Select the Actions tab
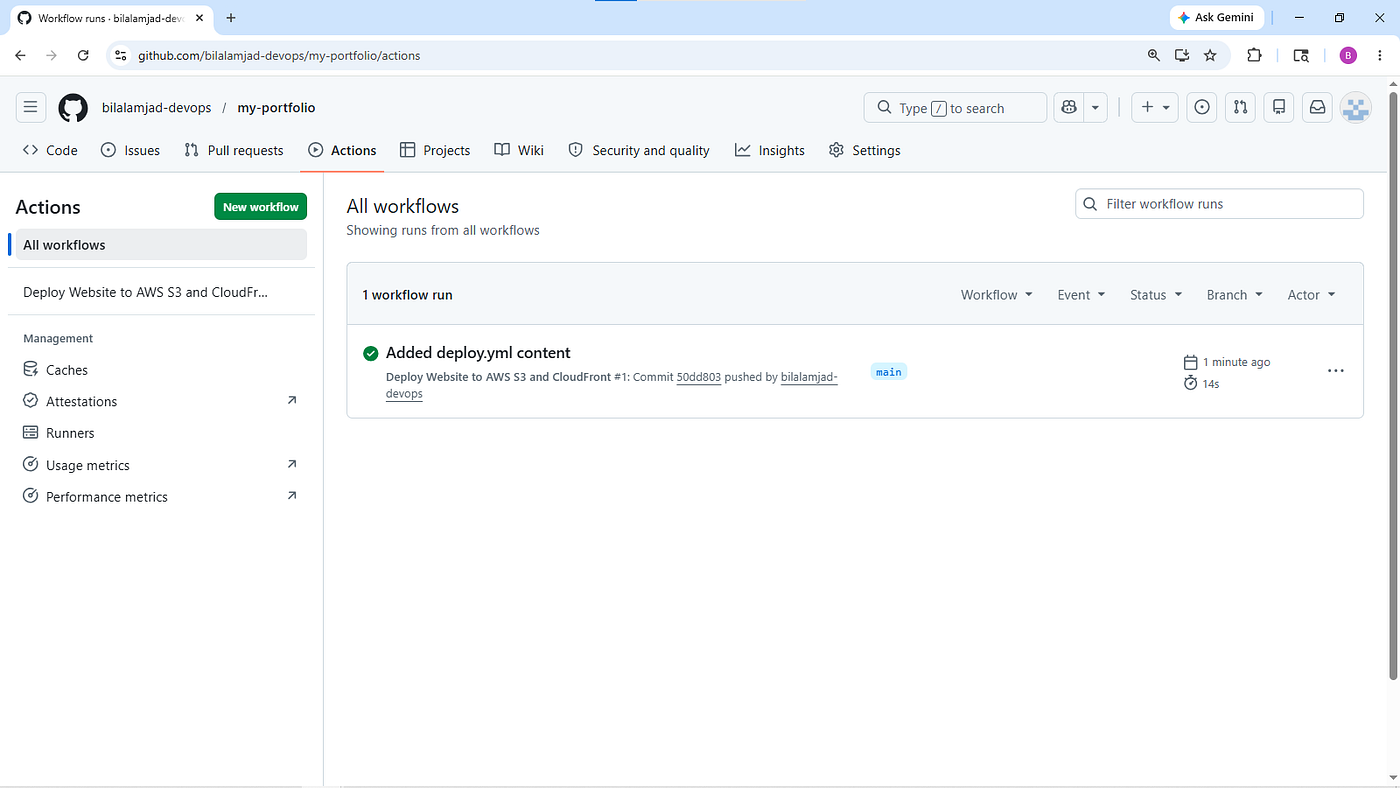 point(342,150)
